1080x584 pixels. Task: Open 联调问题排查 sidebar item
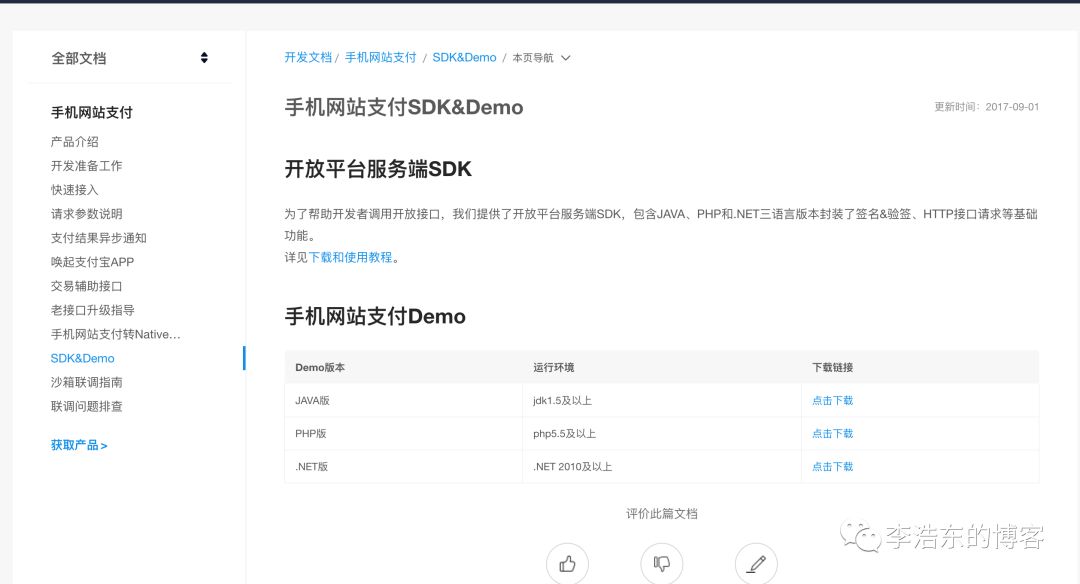coord(86,406)
